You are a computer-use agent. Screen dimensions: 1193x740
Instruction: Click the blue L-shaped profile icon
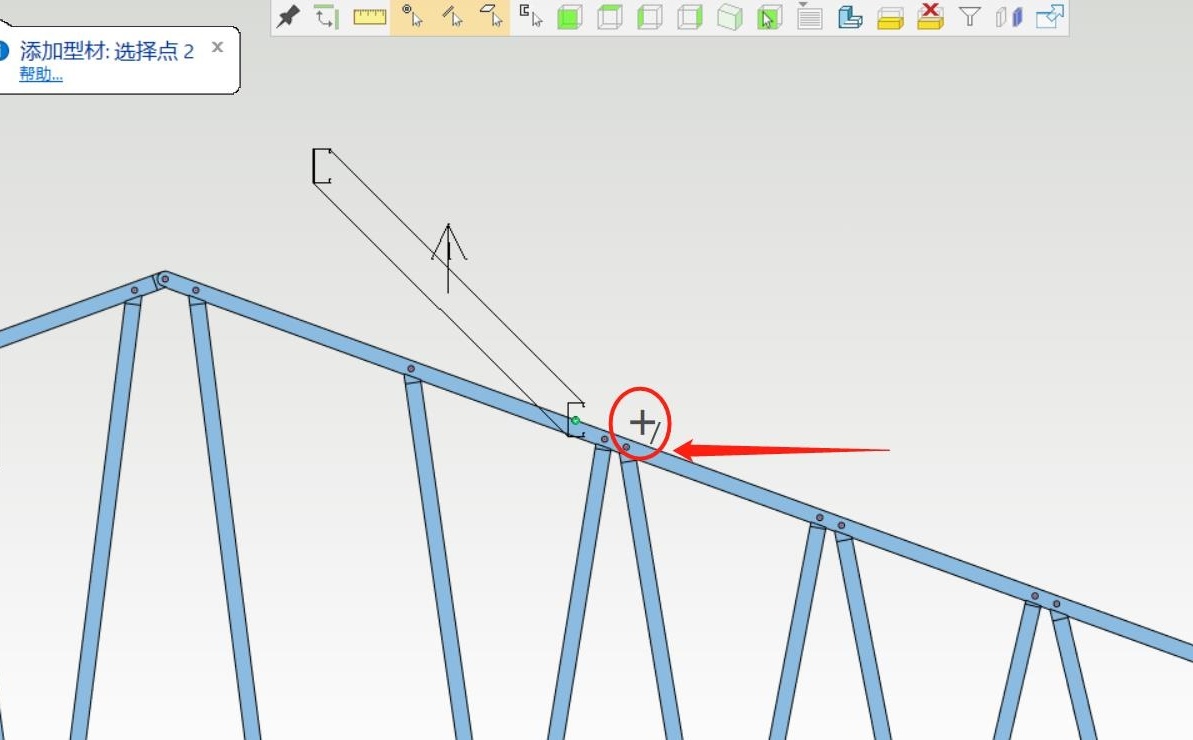[849, 17]
